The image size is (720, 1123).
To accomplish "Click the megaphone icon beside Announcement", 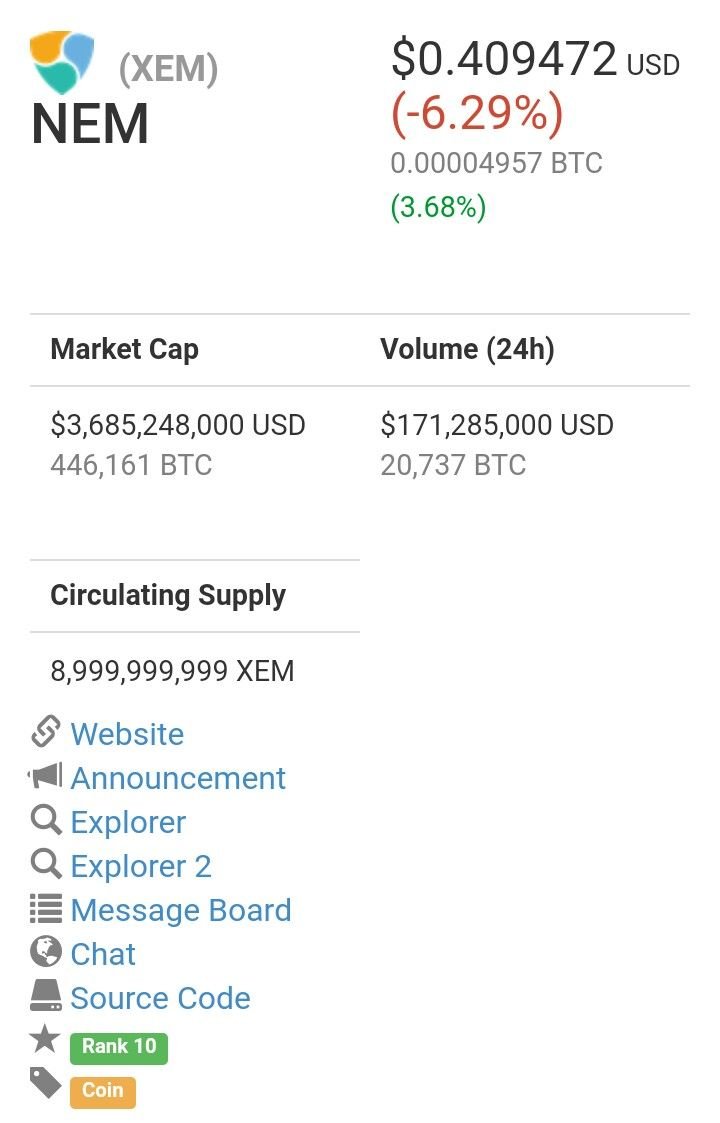I will (45, 775).
